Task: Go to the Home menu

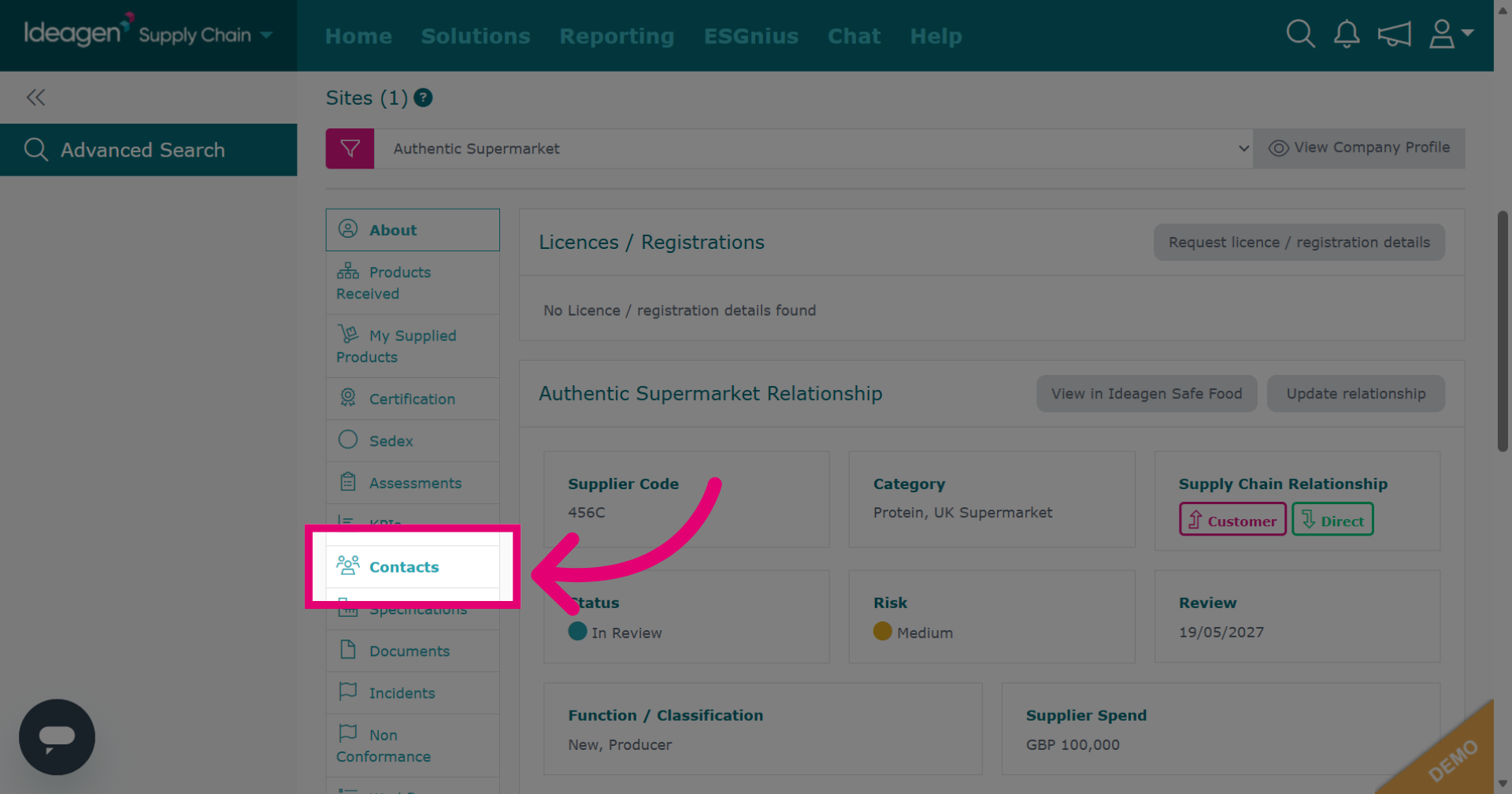Action: click(358, 36)
